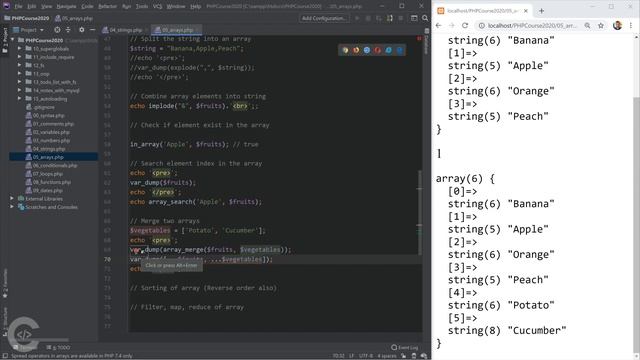Click Chrome reload page icon
The image size is (640, 360).
(465, 25)
